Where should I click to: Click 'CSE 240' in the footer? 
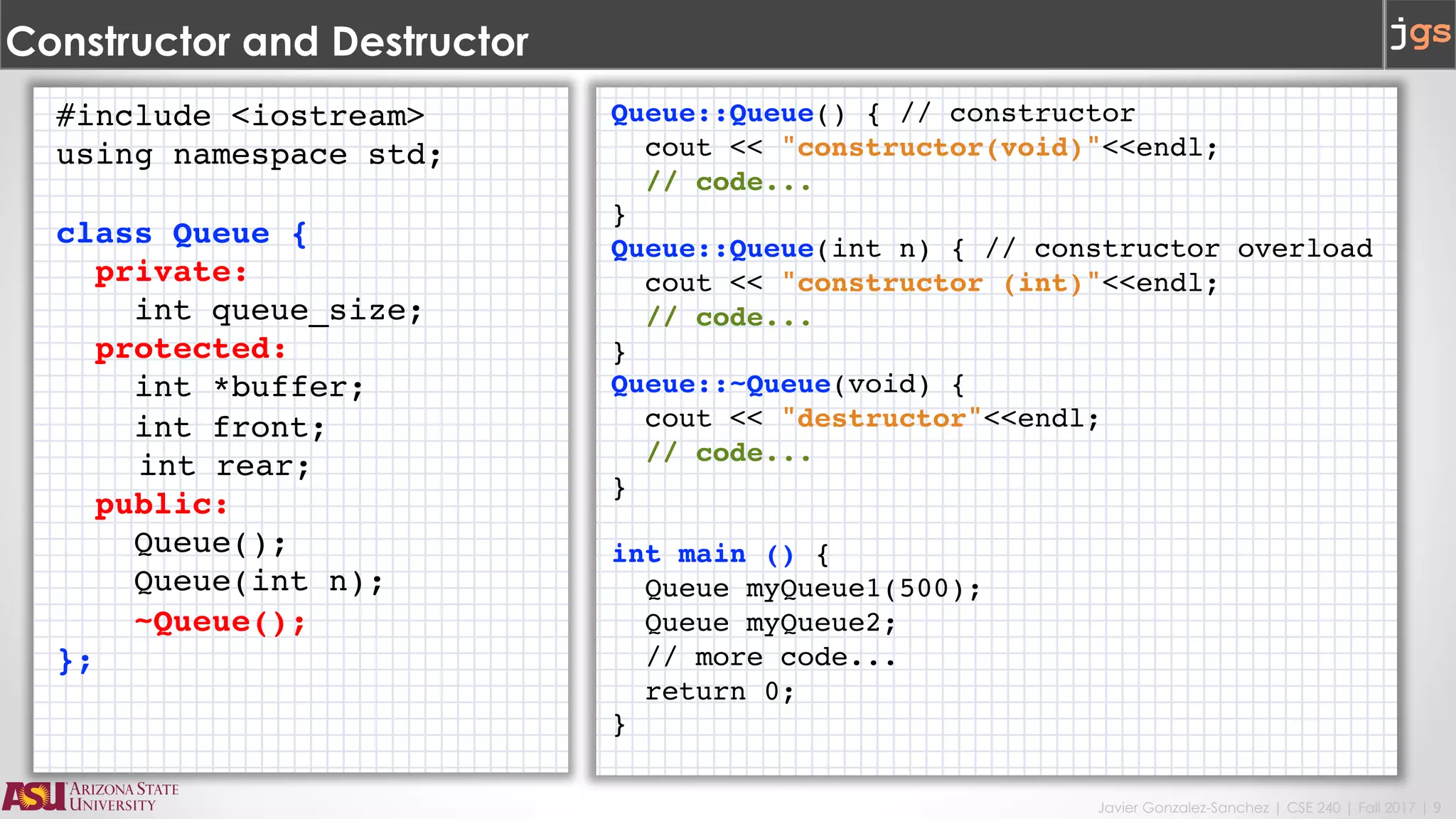click(x=1313, y=808)
